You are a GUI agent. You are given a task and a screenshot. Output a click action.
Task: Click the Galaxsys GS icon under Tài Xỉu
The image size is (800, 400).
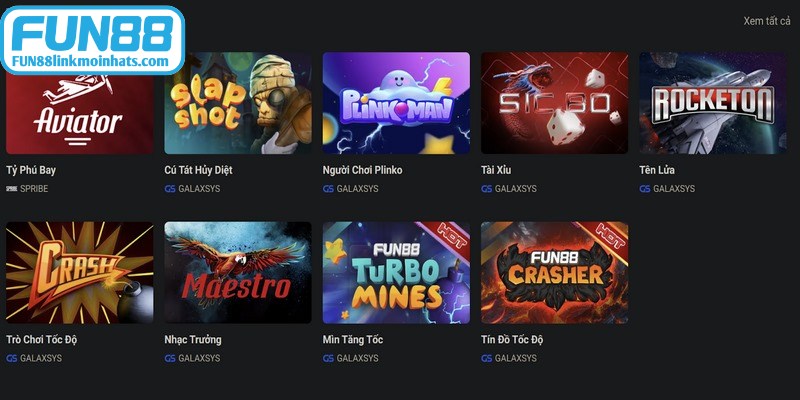coord(487,189)
